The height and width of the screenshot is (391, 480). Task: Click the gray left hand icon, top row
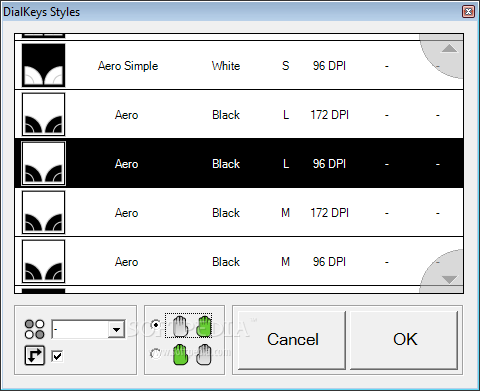coord(180,326)
